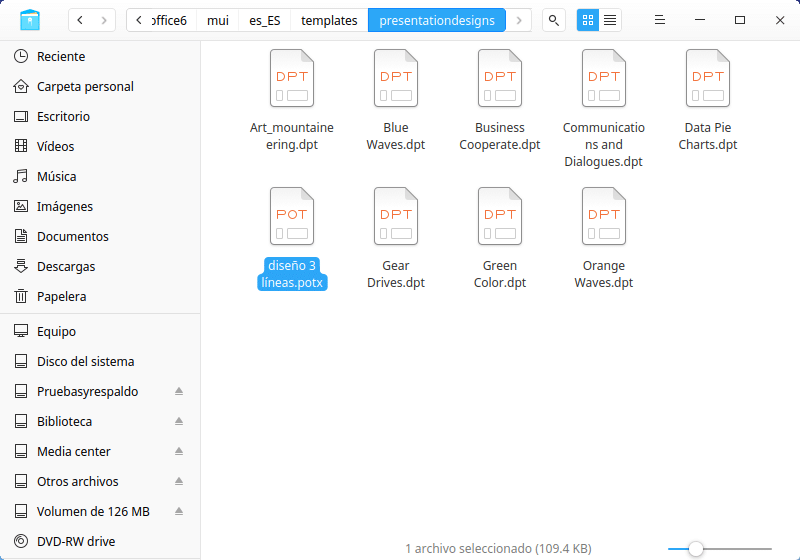
Task: Select the office6 breadcrumb folder
Action: (169, 20)
